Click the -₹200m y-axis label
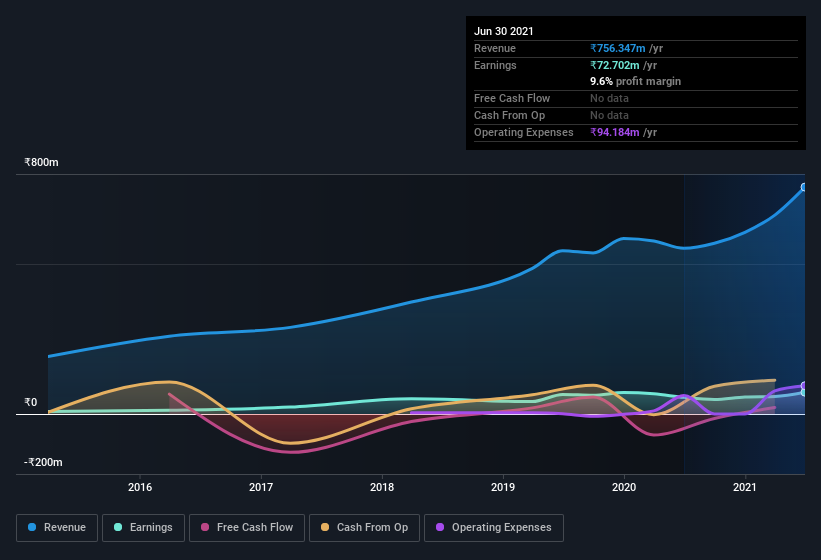The image size is (821, 560). click(43, 462)
